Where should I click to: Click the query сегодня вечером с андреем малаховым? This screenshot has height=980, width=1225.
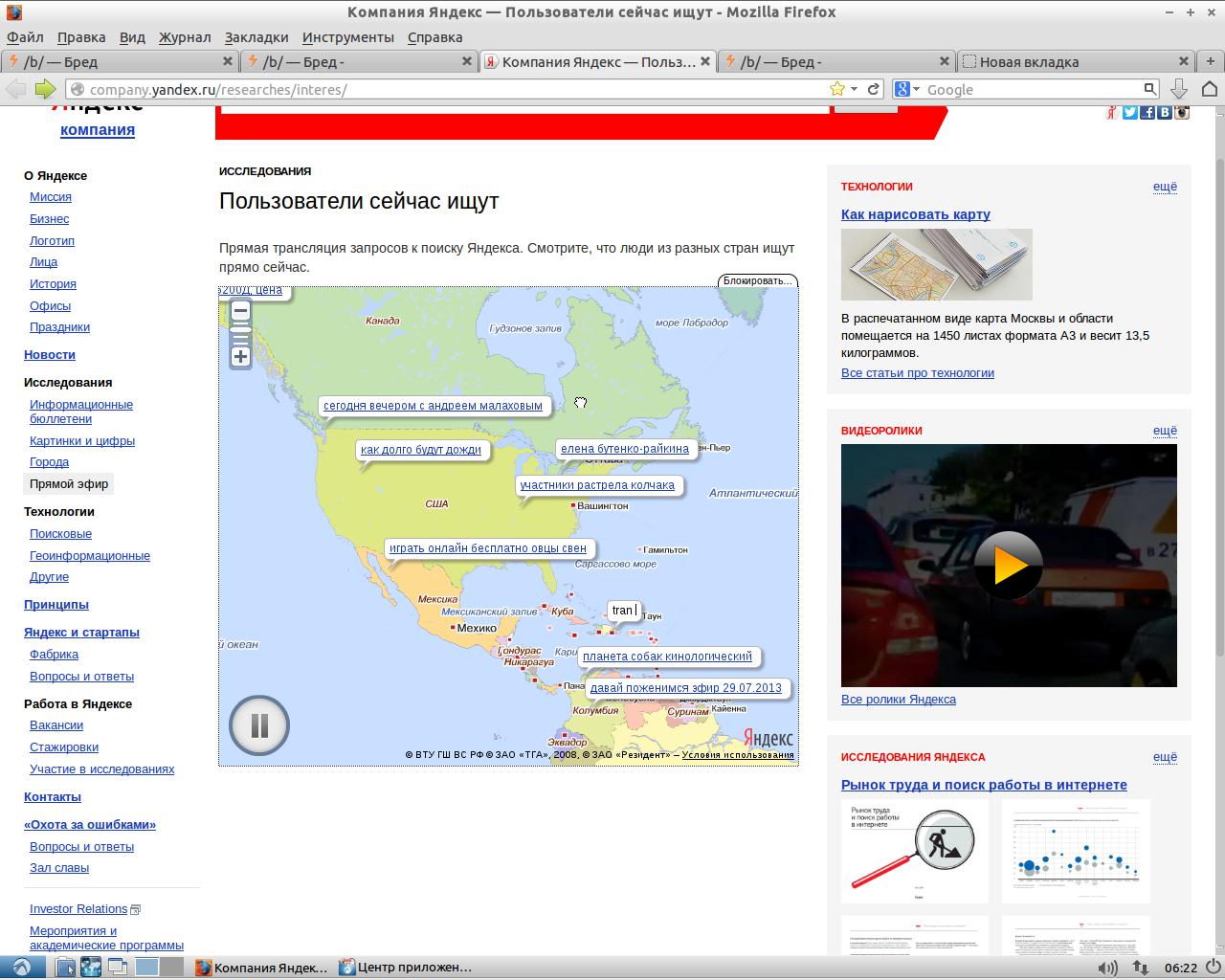pyautogui.click(x=433, y=406)
